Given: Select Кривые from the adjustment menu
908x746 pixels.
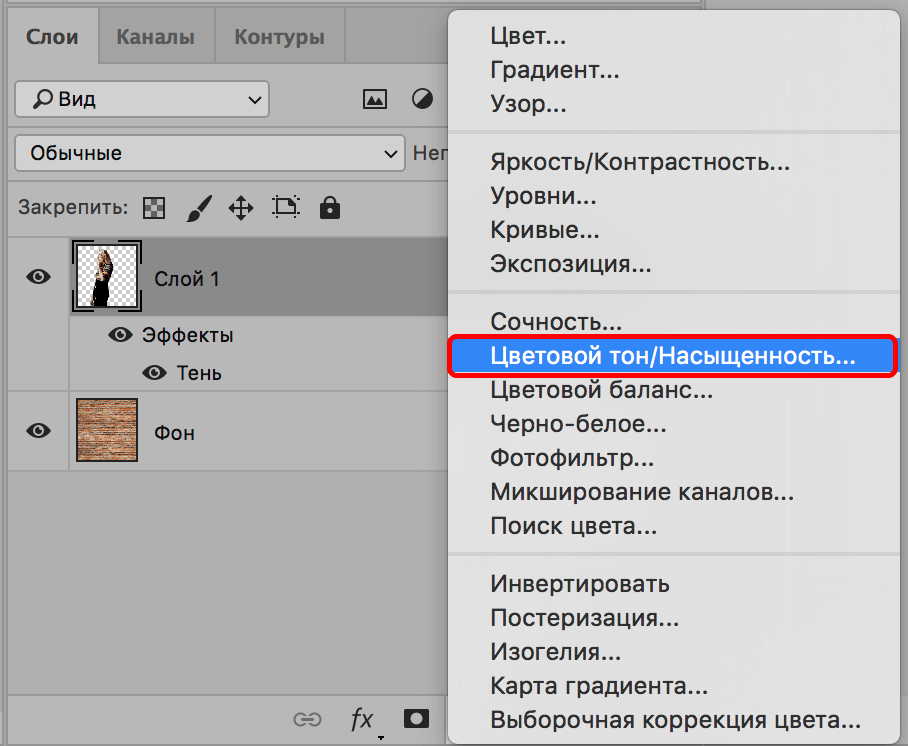Looking at the screenshot, I should (545, 230).
